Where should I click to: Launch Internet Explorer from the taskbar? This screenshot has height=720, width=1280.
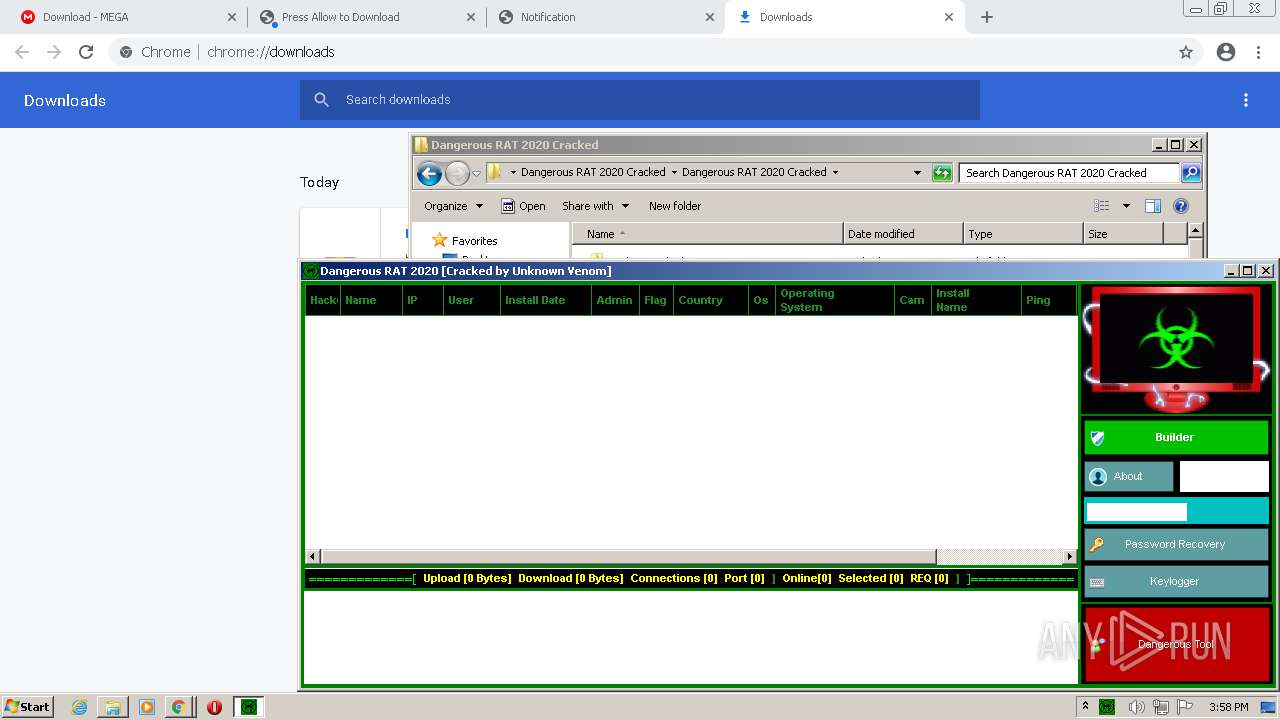click(x=80, y=707)
